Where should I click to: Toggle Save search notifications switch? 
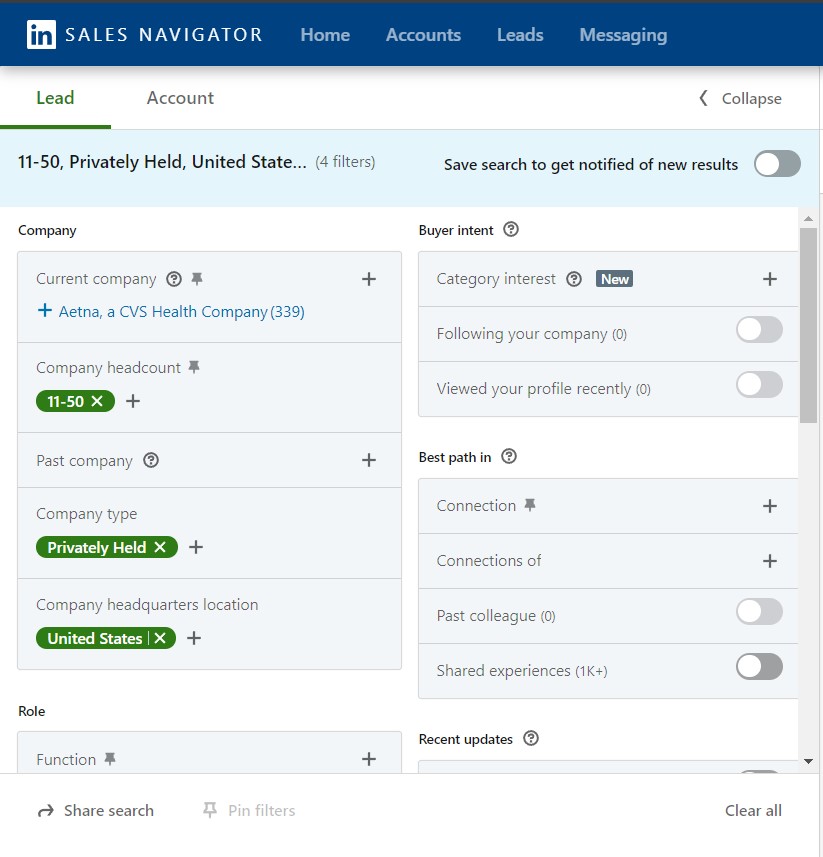coord(777,164)
